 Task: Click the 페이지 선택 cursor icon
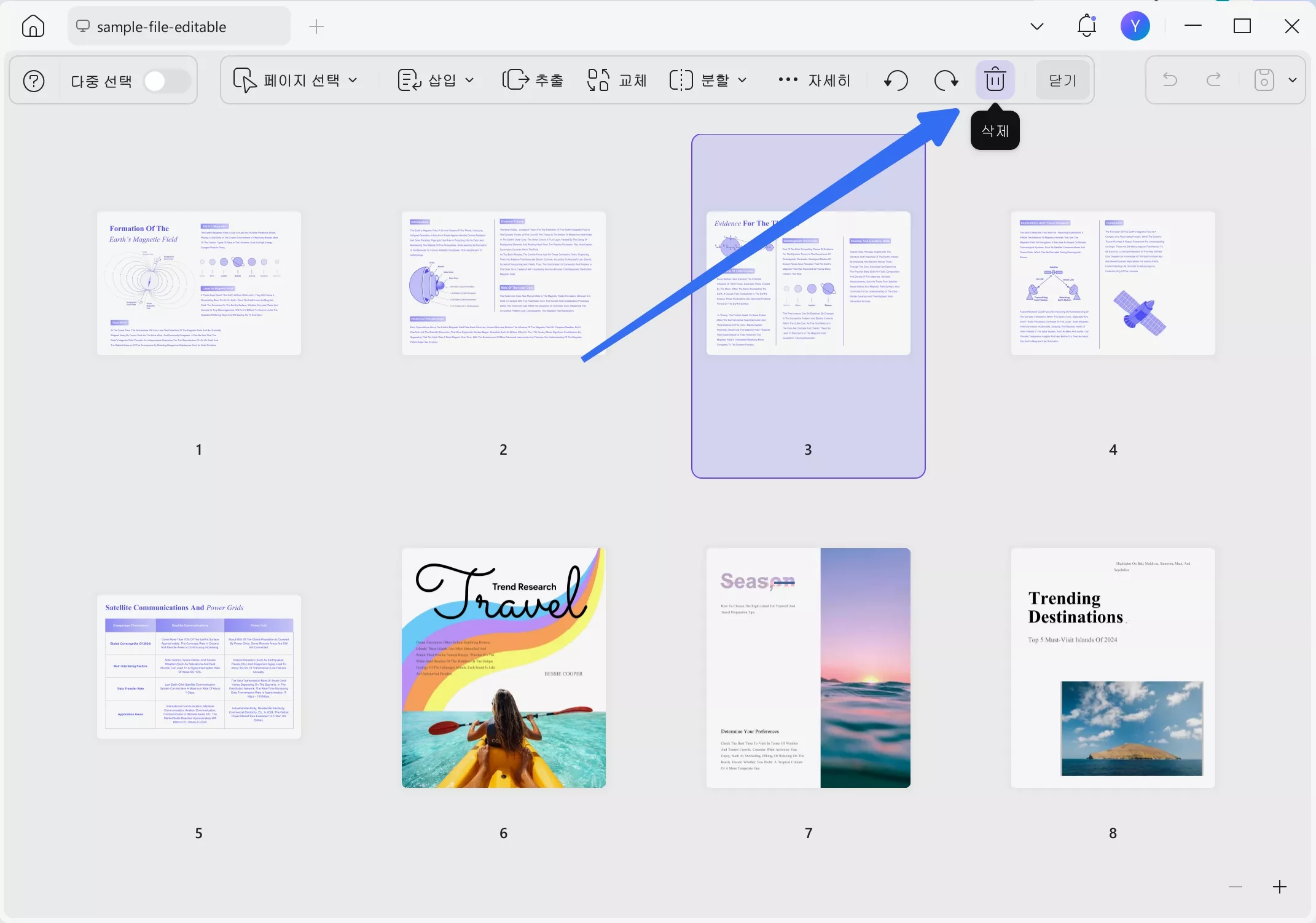tap(245, 80)
